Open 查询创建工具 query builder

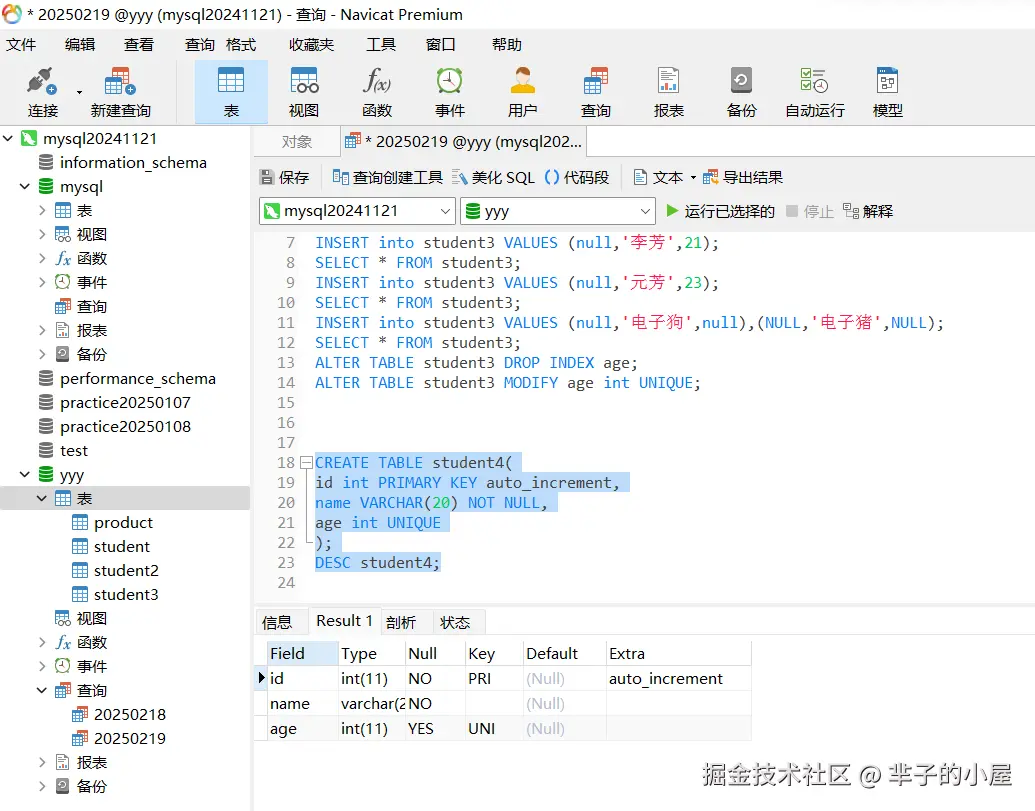(387, 178)
